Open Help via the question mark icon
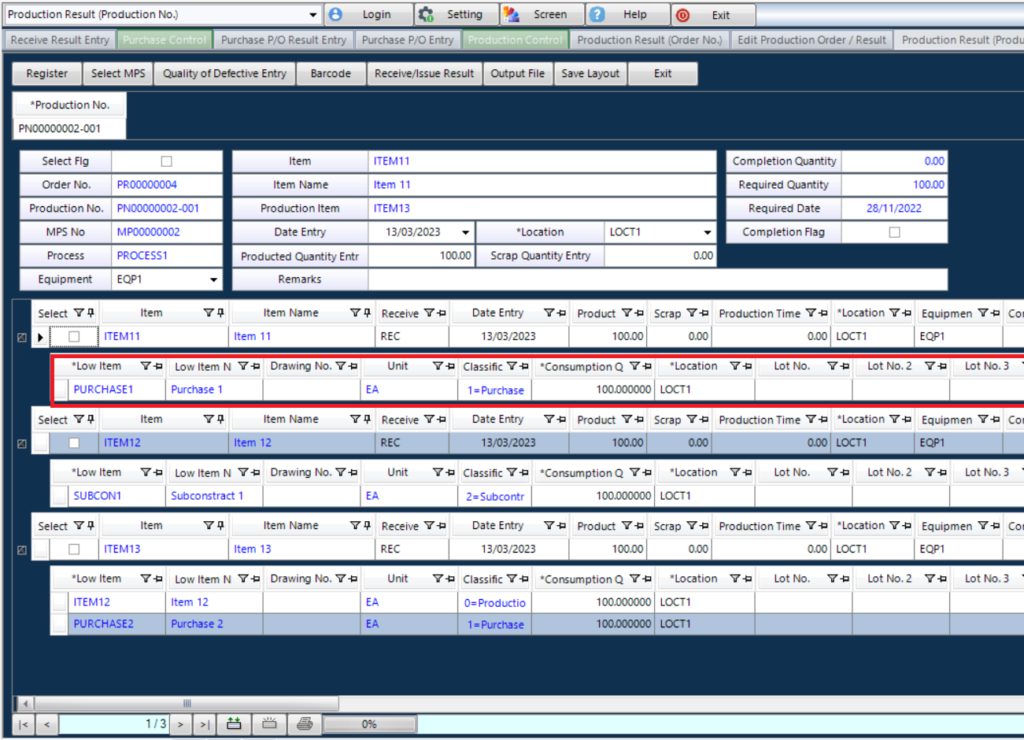 [x=597, y=14]
